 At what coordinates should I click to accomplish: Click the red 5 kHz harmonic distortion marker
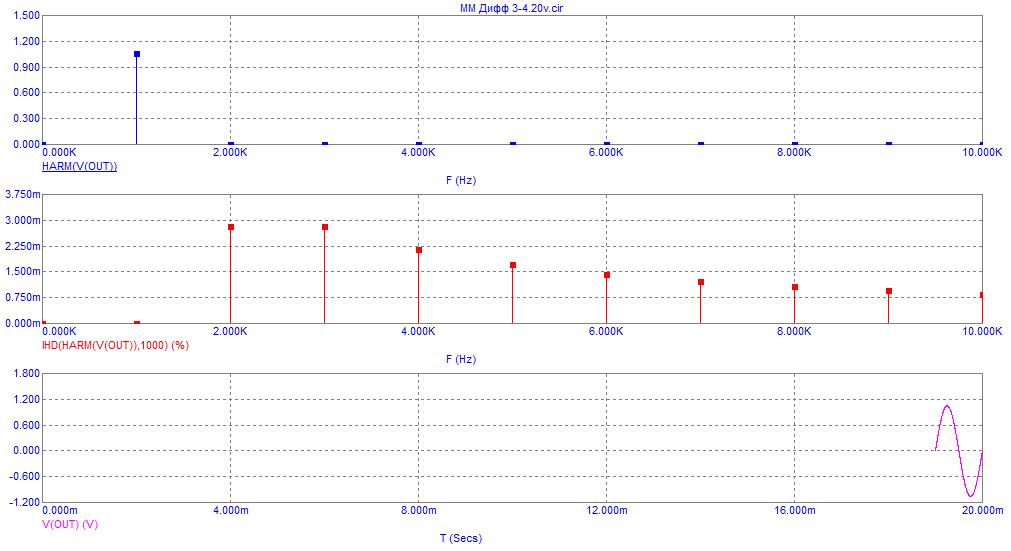coord(513,265)
